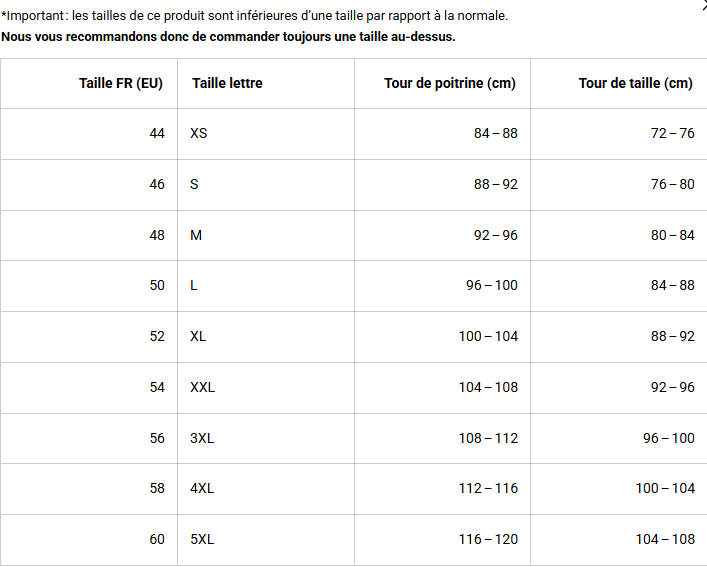Click chest measurement 116 – 120 cell
The height and width of the screenshot is (567, 707).
tap(442, 540)
